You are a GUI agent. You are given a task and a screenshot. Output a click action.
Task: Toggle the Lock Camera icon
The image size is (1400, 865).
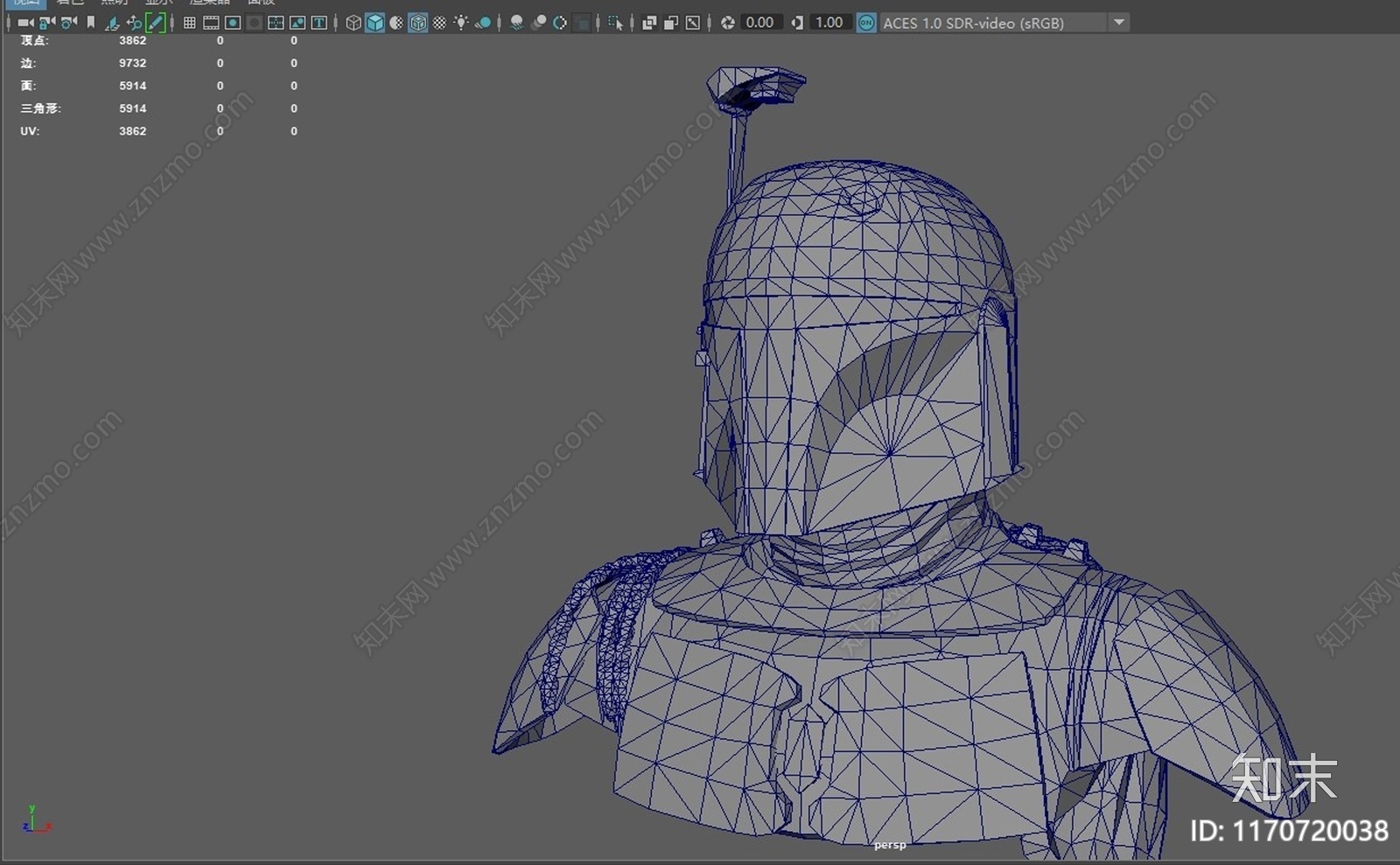tap(47, 23)
